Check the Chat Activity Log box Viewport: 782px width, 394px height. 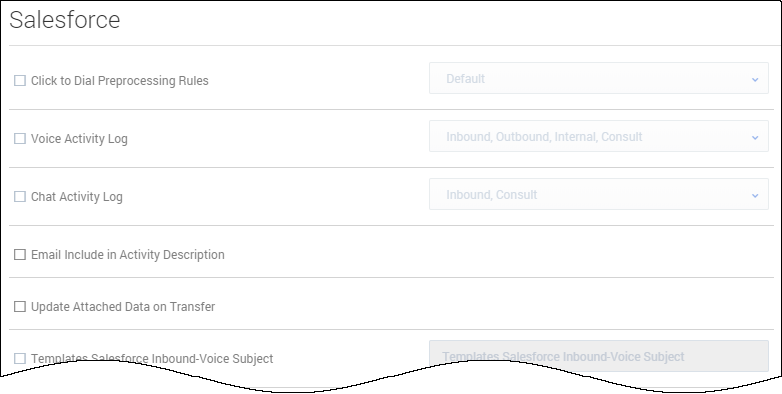[20, 197]
